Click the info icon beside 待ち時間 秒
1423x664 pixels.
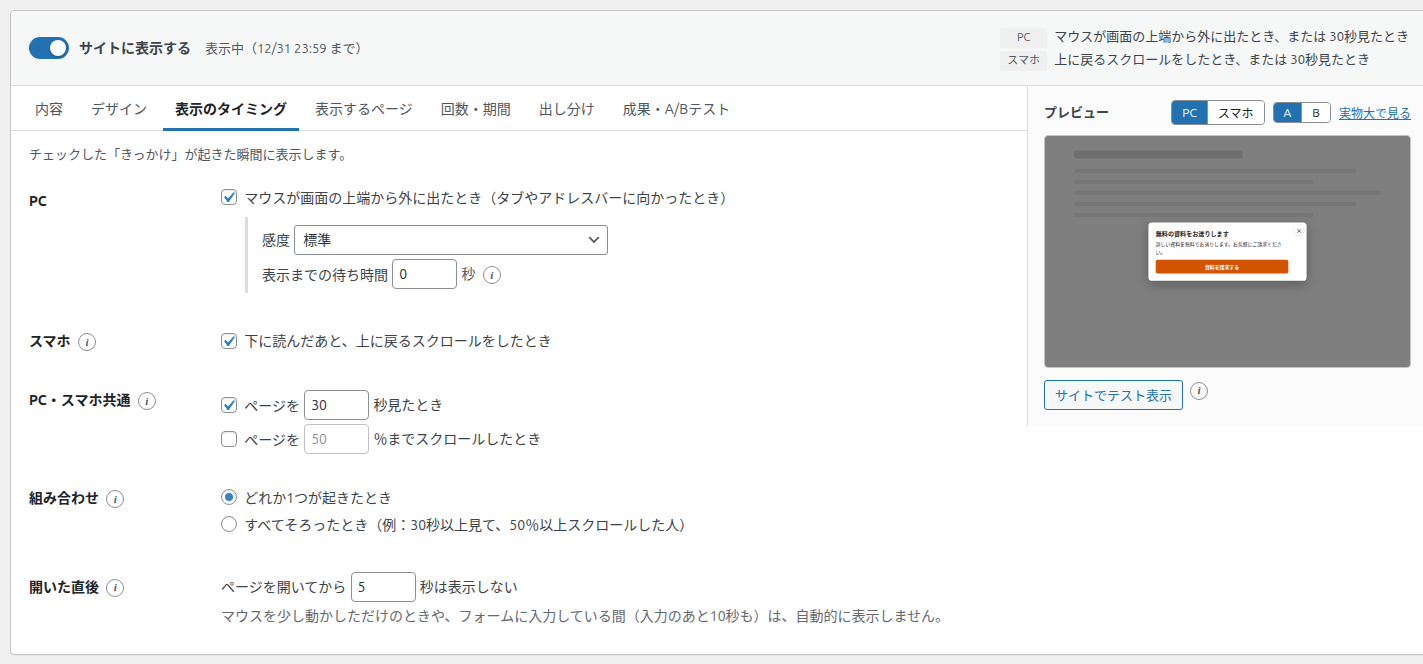coord(492,275)
